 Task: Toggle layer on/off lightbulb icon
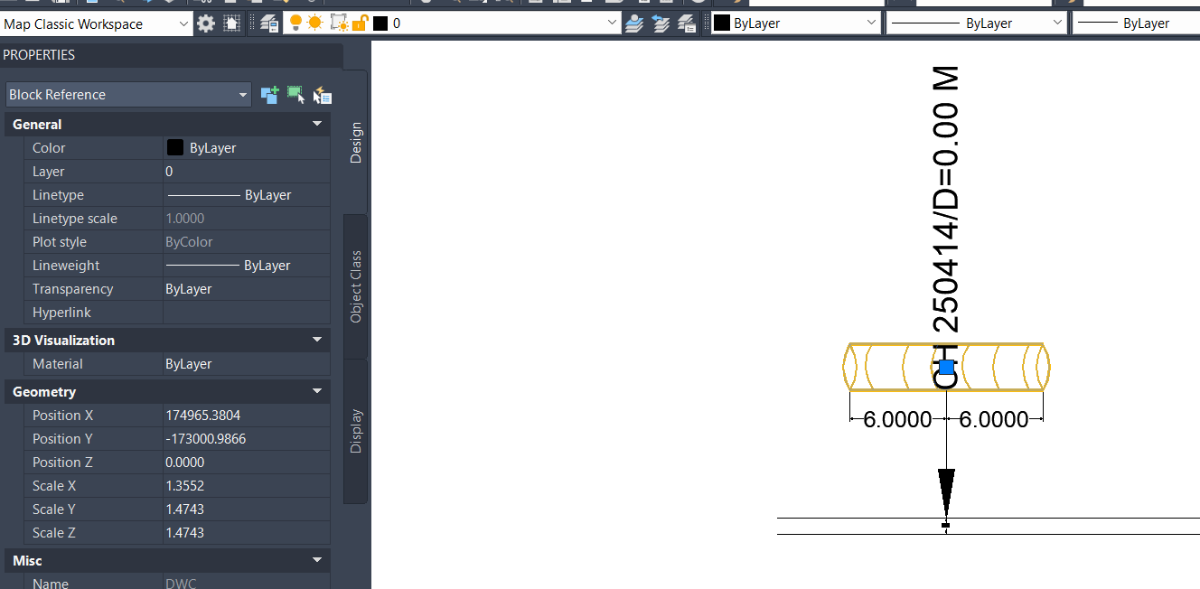point(296,23)
